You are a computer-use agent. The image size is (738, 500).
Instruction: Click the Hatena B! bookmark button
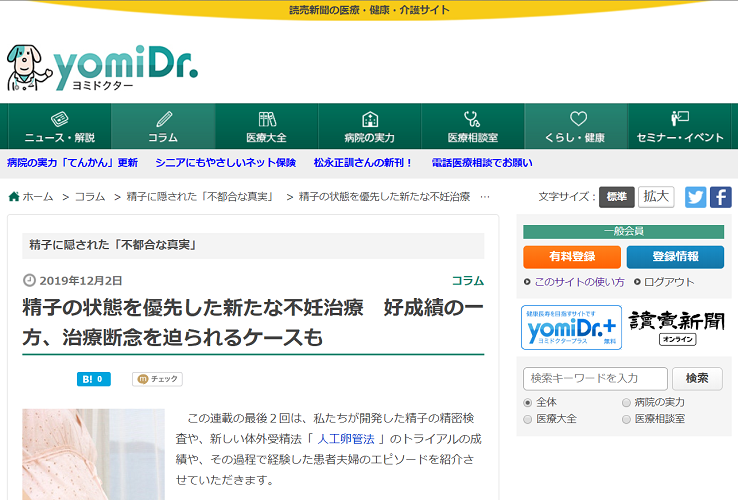click(94, 379)
